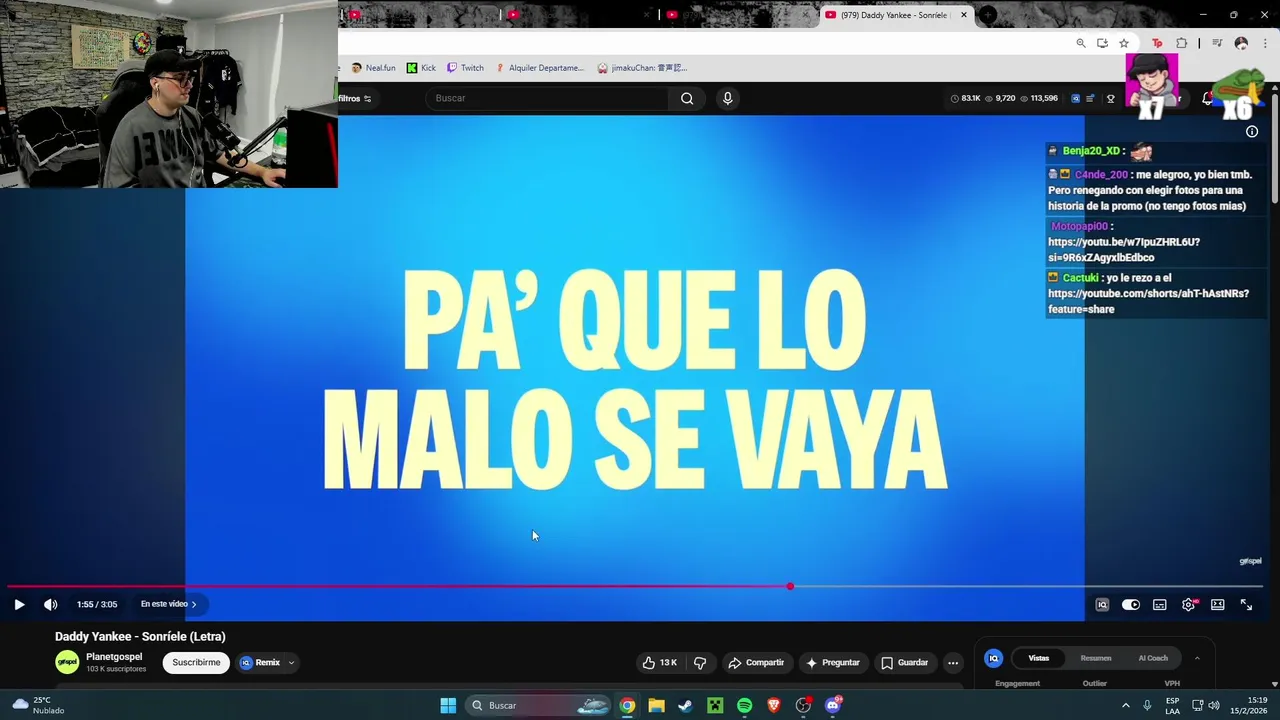Open Motopapi00's youtu.be chat link

coord(1124,250)
